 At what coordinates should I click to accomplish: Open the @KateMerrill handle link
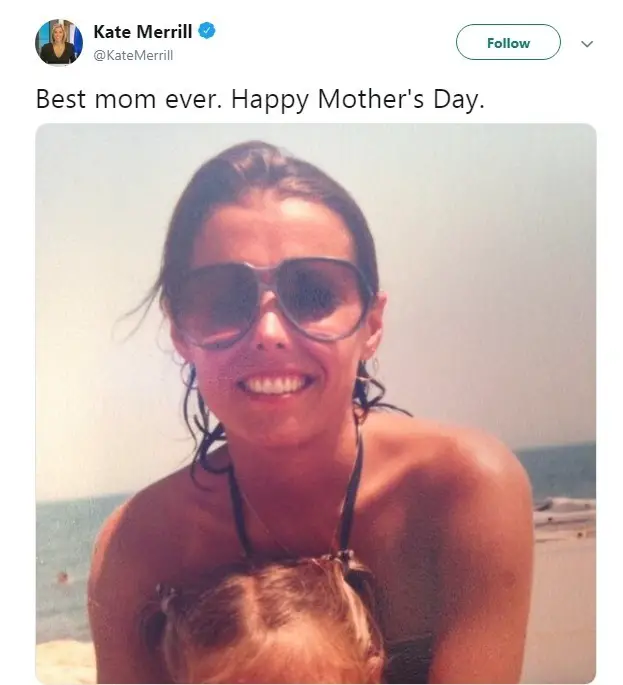[133, 55]
